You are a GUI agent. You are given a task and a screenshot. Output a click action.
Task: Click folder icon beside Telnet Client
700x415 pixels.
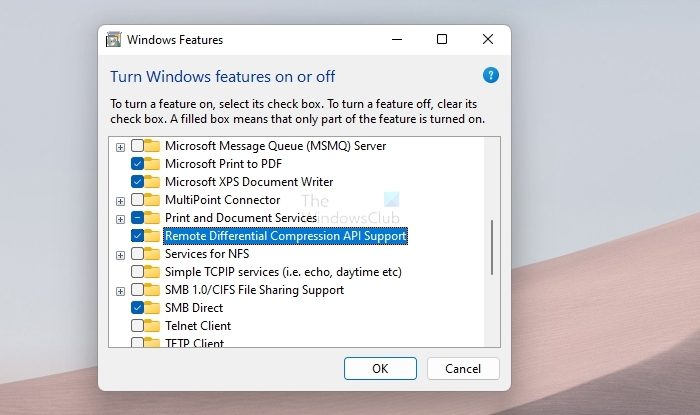click(152, 326)
